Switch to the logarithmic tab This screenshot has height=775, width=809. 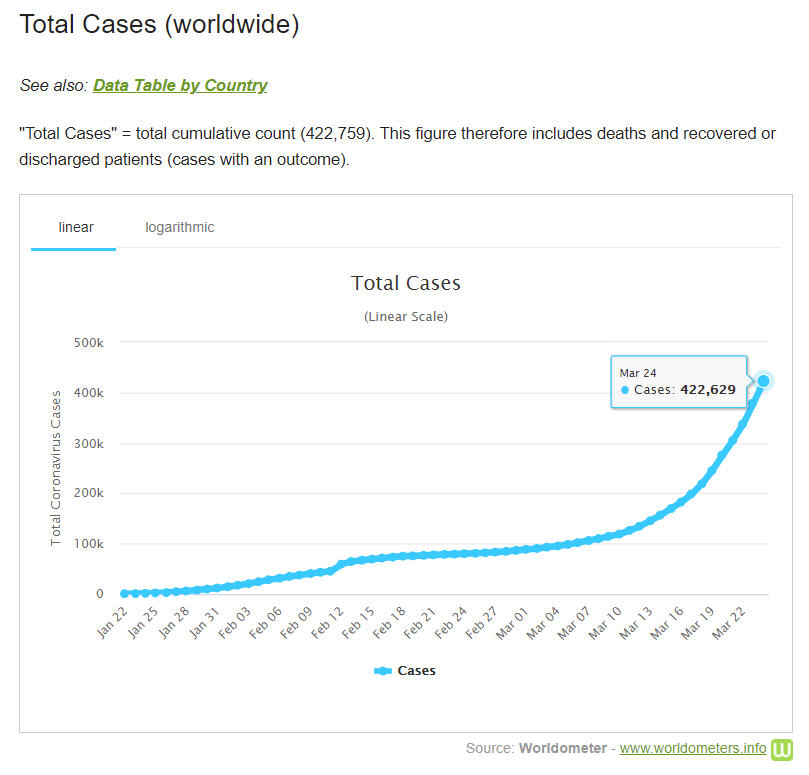tap(180, 227)
